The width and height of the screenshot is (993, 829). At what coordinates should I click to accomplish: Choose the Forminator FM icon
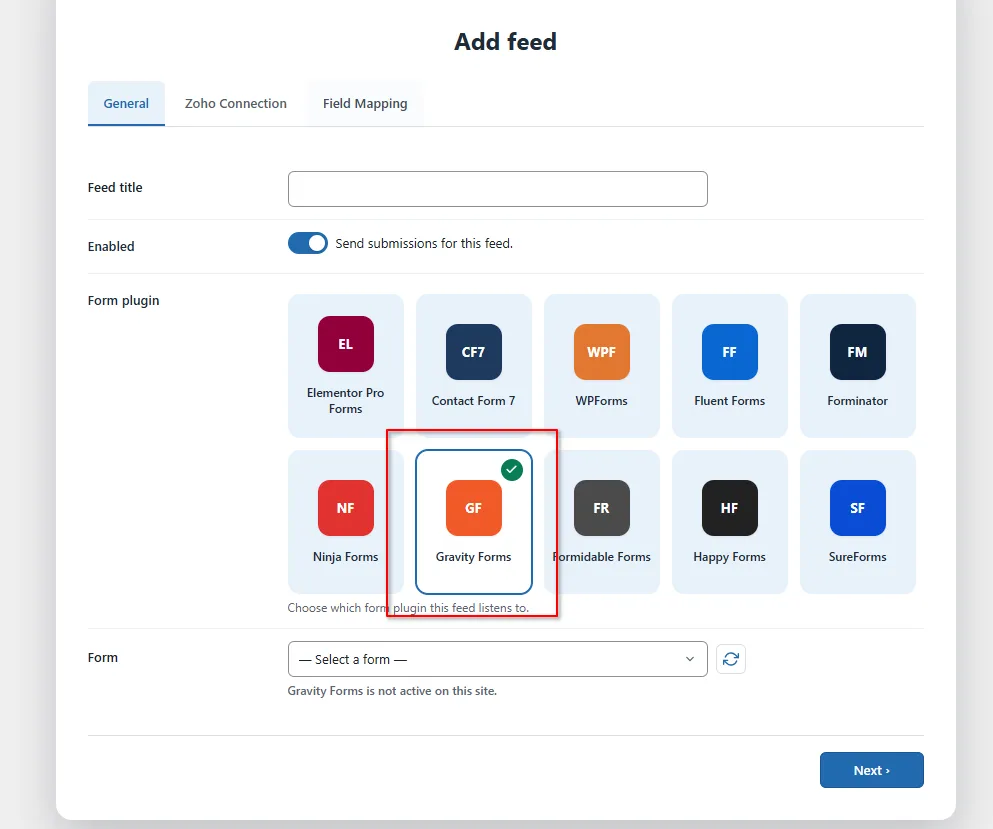(857, 352)
